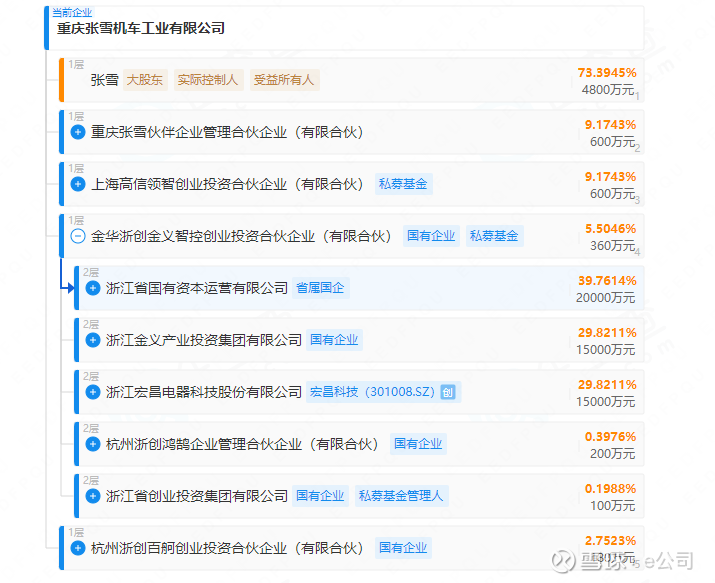Click 国有企业 tag on 杭州浙创百舸 row
This screenshot has height=583, width=715.
click(x=403, y=548)
